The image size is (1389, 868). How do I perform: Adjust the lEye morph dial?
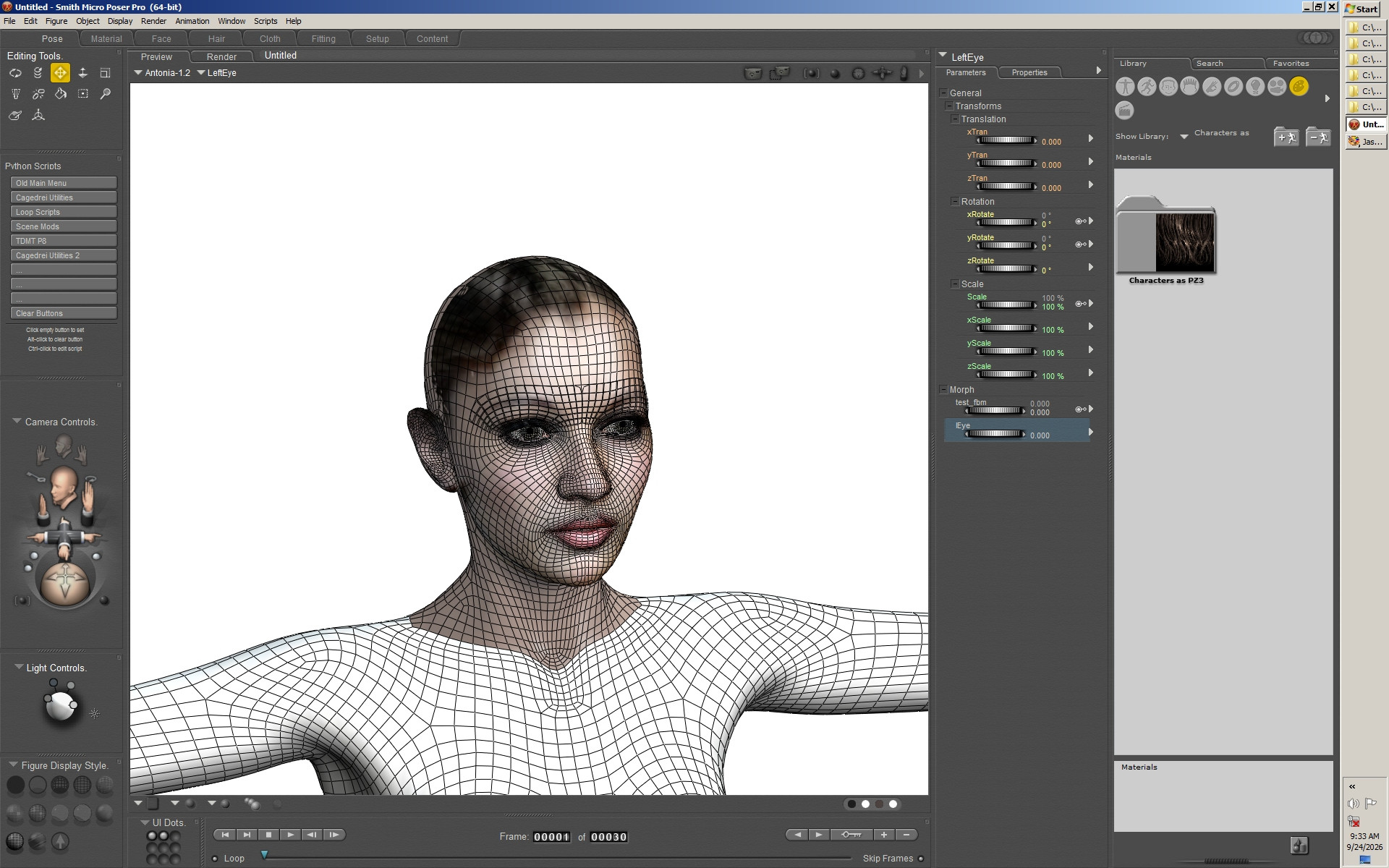(995, 434)
